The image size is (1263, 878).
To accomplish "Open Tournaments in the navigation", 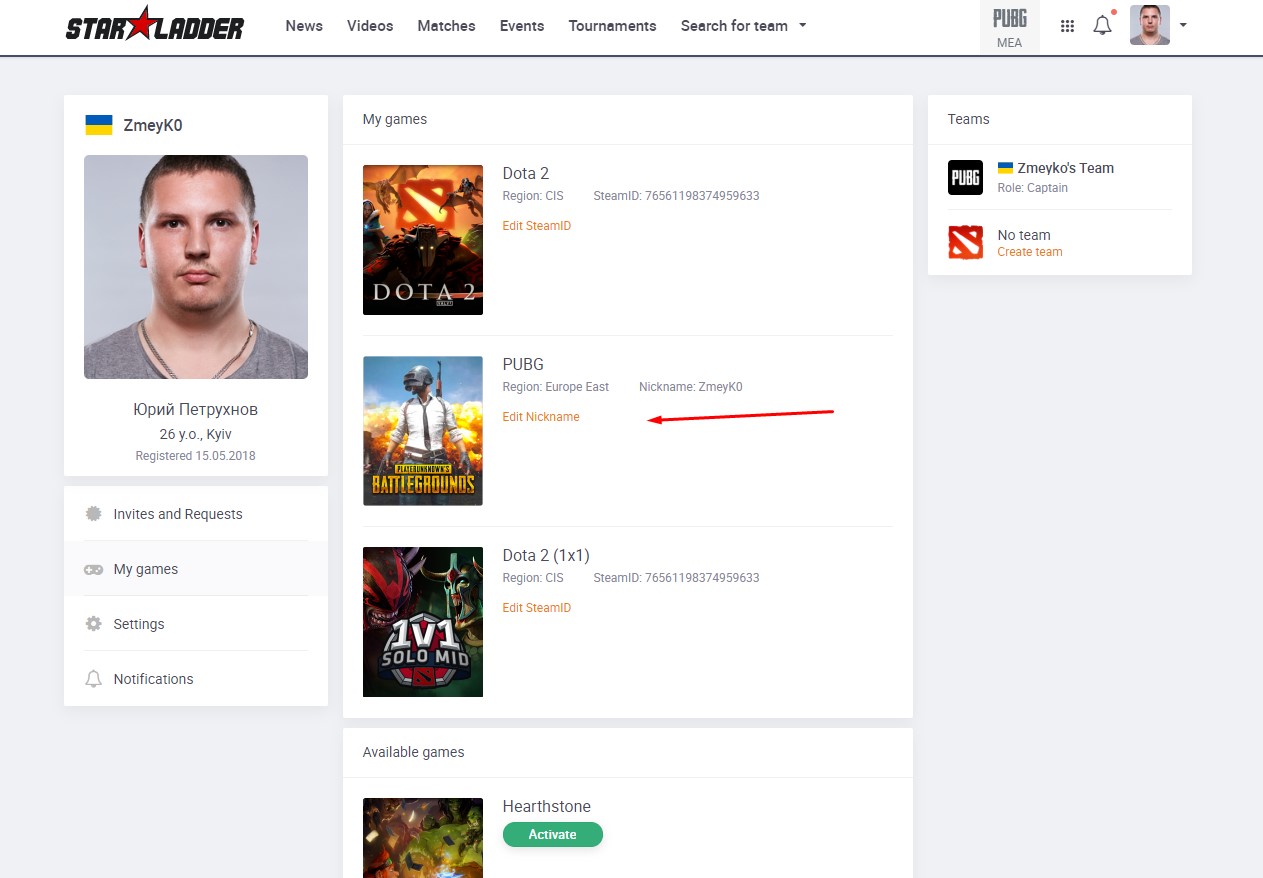I will (x=612, y=26).
